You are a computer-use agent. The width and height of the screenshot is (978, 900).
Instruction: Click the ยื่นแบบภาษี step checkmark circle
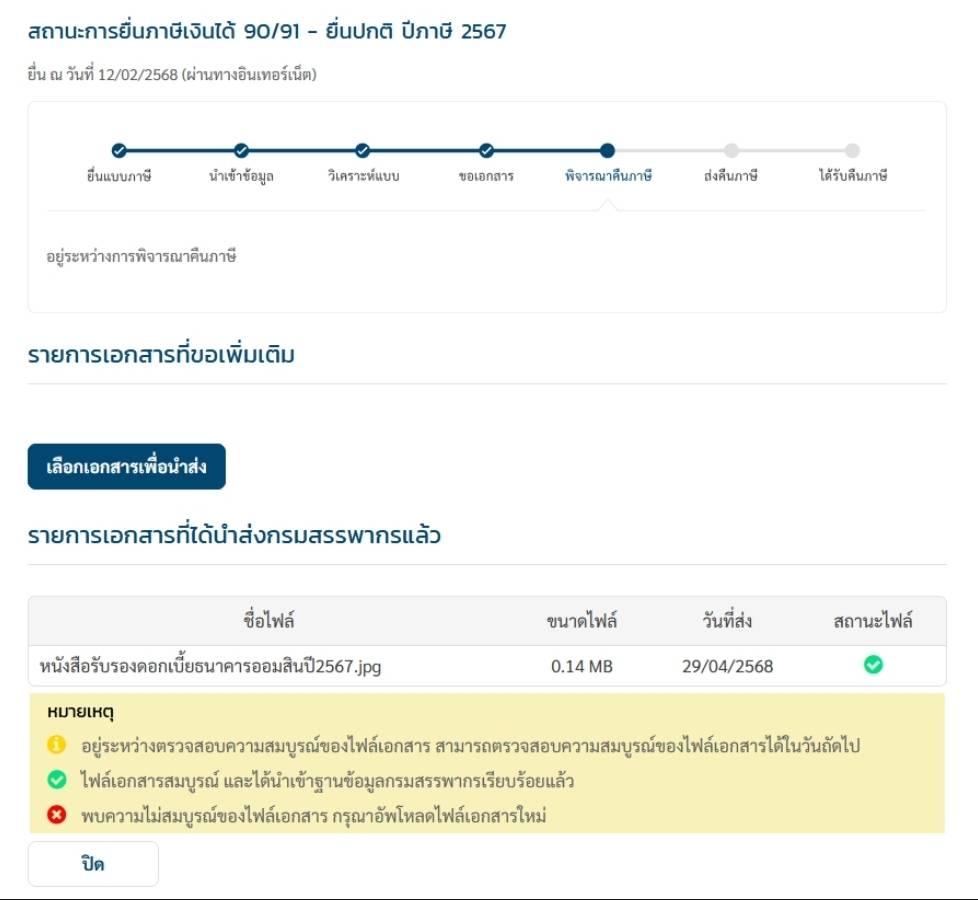coord(119,150)
